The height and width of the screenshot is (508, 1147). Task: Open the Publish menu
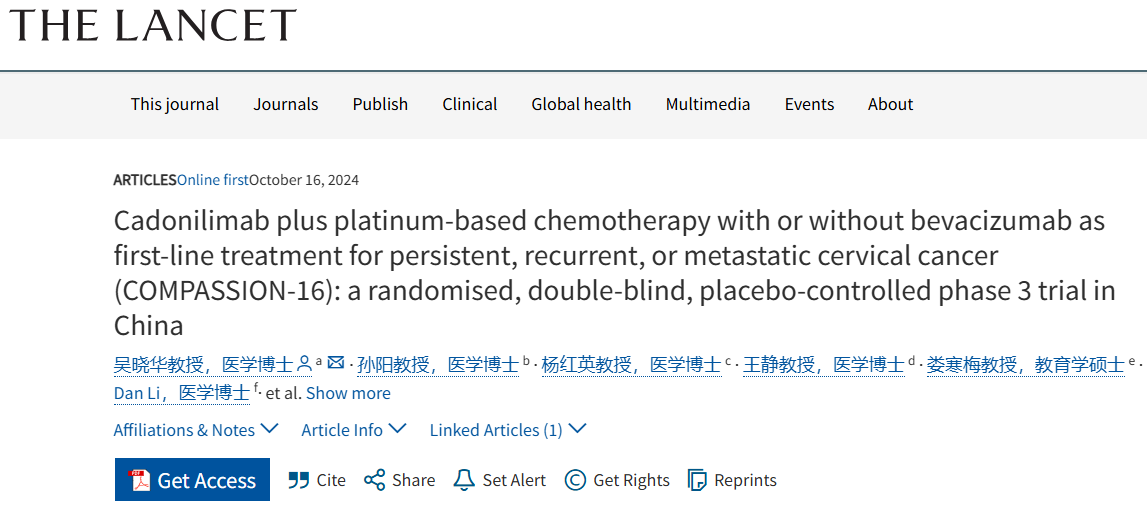point(380,104)
